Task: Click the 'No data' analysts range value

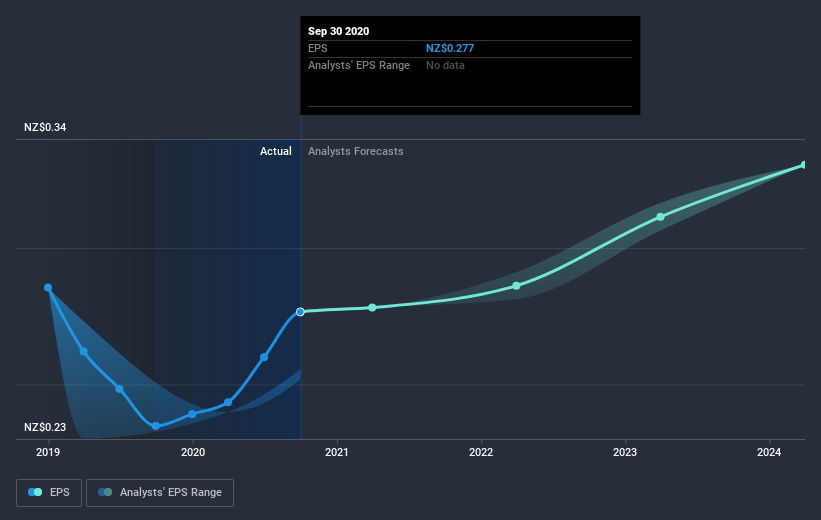Action: pos(445,65)
